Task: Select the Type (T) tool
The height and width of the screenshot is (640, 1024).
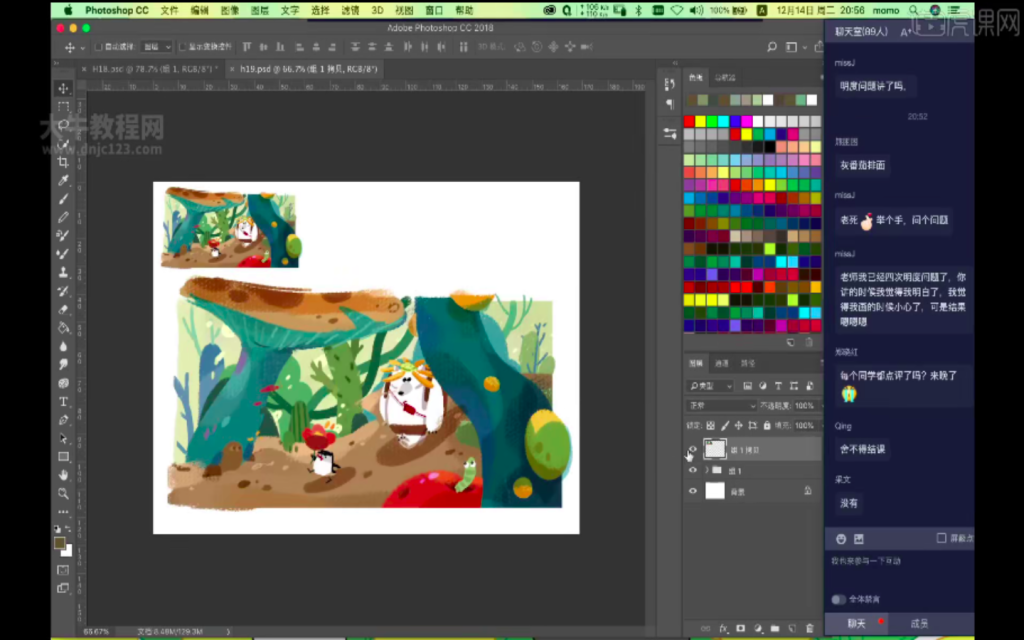Action: [63, 402]
